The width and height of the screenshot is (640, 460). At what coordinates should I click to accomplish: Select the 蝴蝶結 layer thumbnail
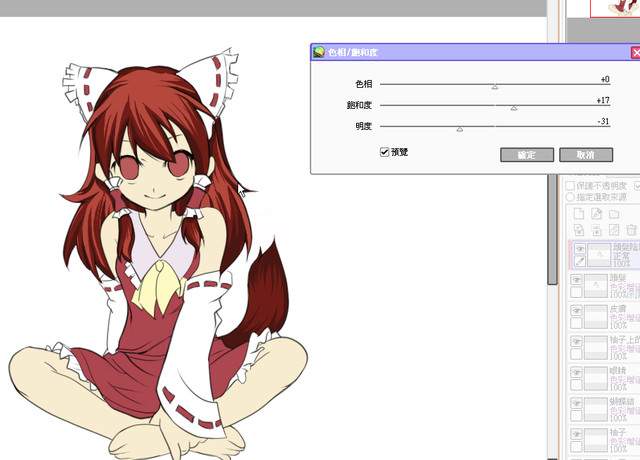point(596,410)
